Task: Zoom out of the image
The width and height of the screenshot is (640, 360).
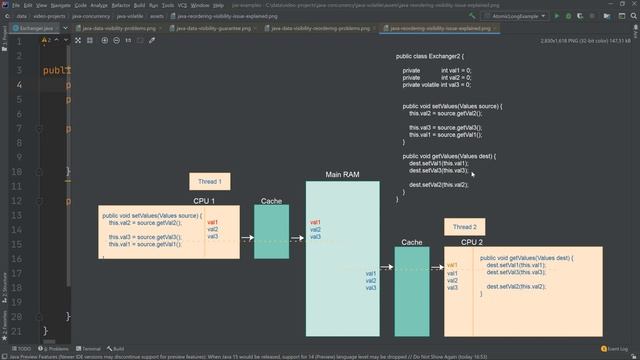Action: (x=116, y=40)
